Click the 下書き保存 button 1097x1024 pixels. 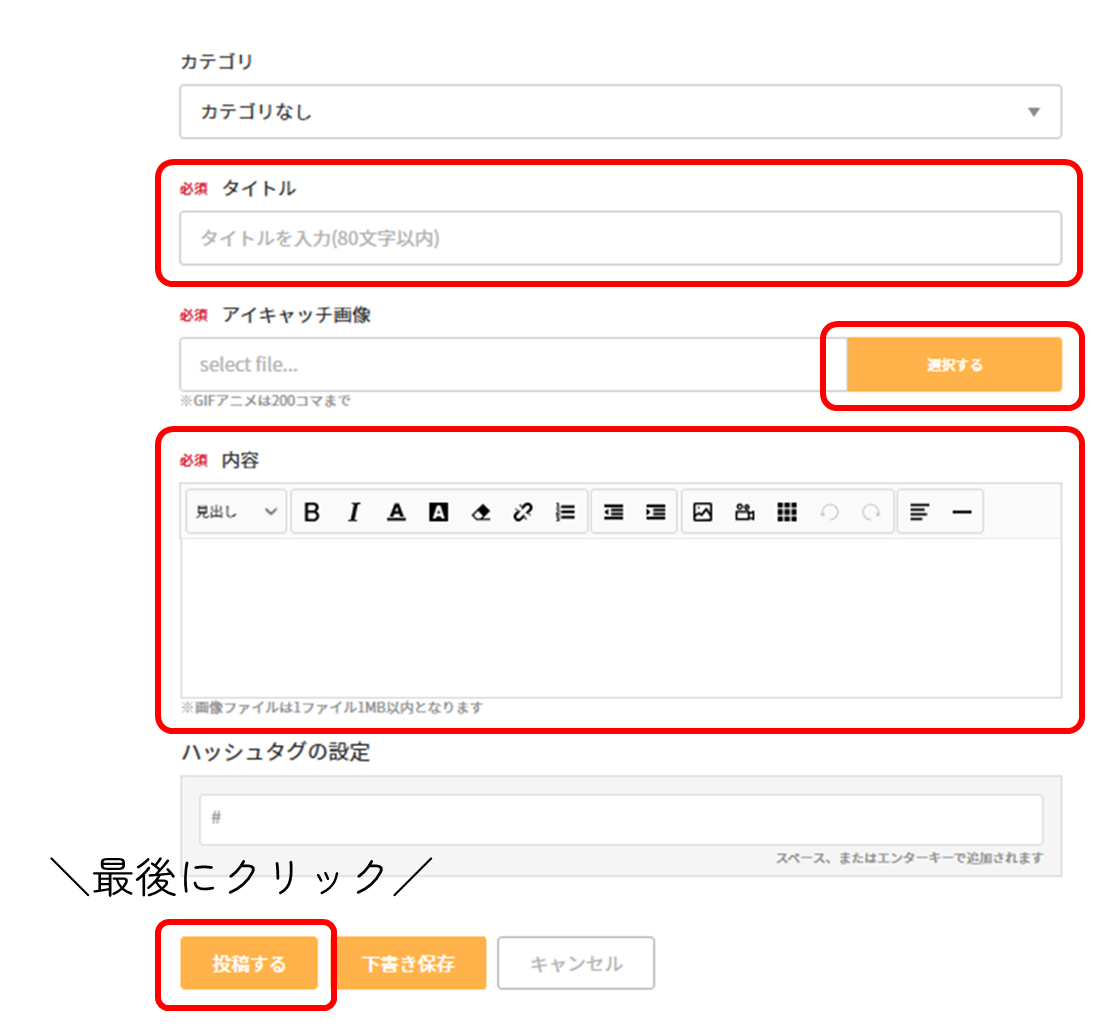tap(409, 964)
